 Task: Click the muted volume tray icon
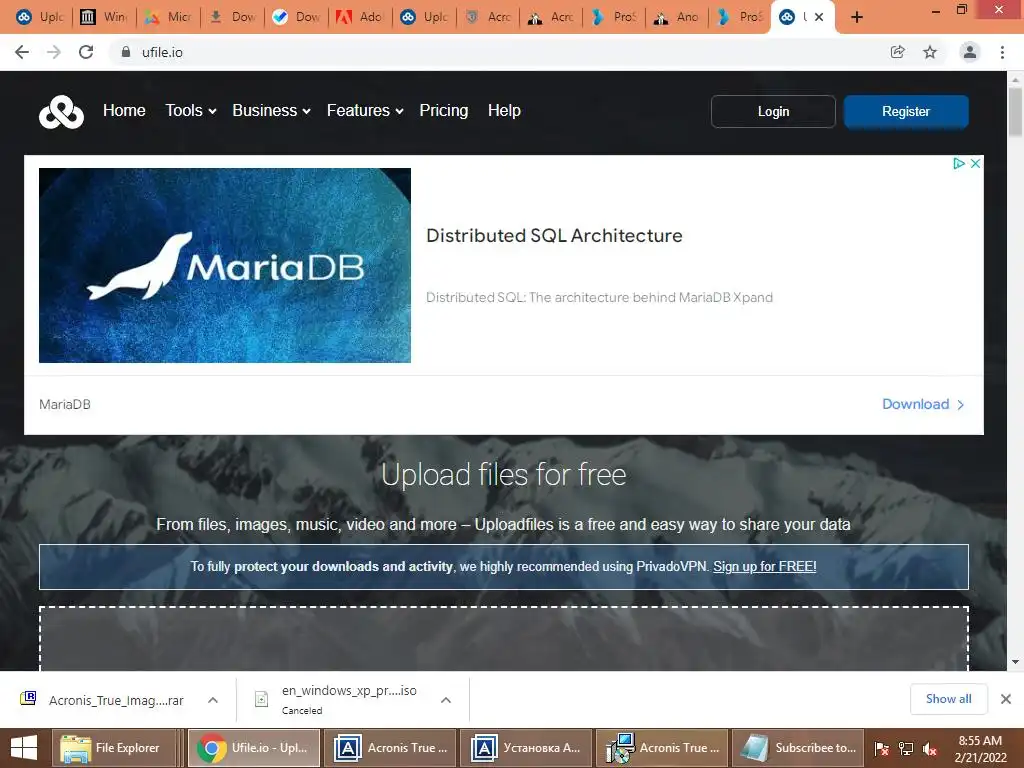pyautogui.click(x=930, y=749)
